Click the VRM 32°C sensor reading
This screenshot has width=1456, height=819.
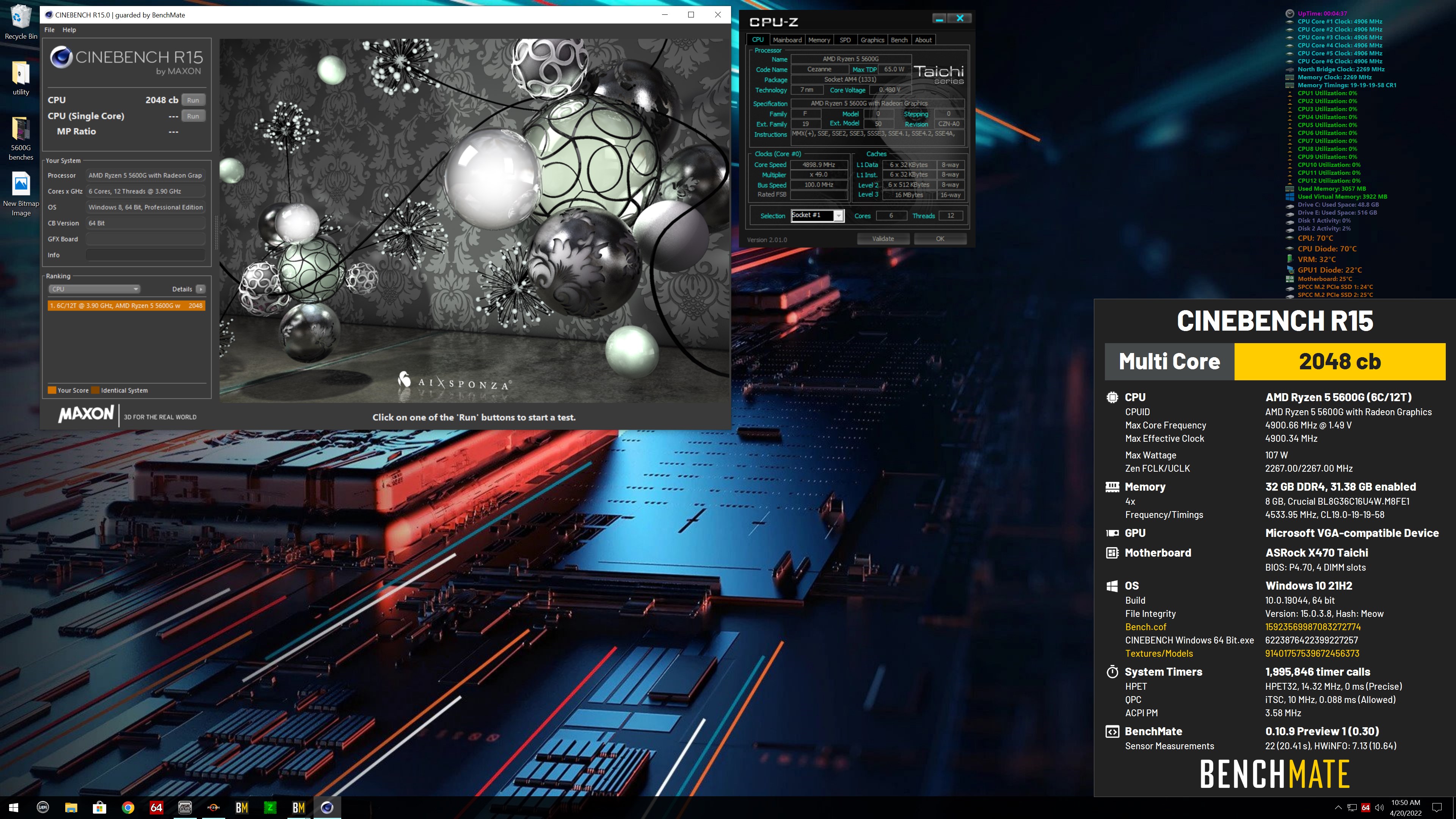coord(1316,259)
